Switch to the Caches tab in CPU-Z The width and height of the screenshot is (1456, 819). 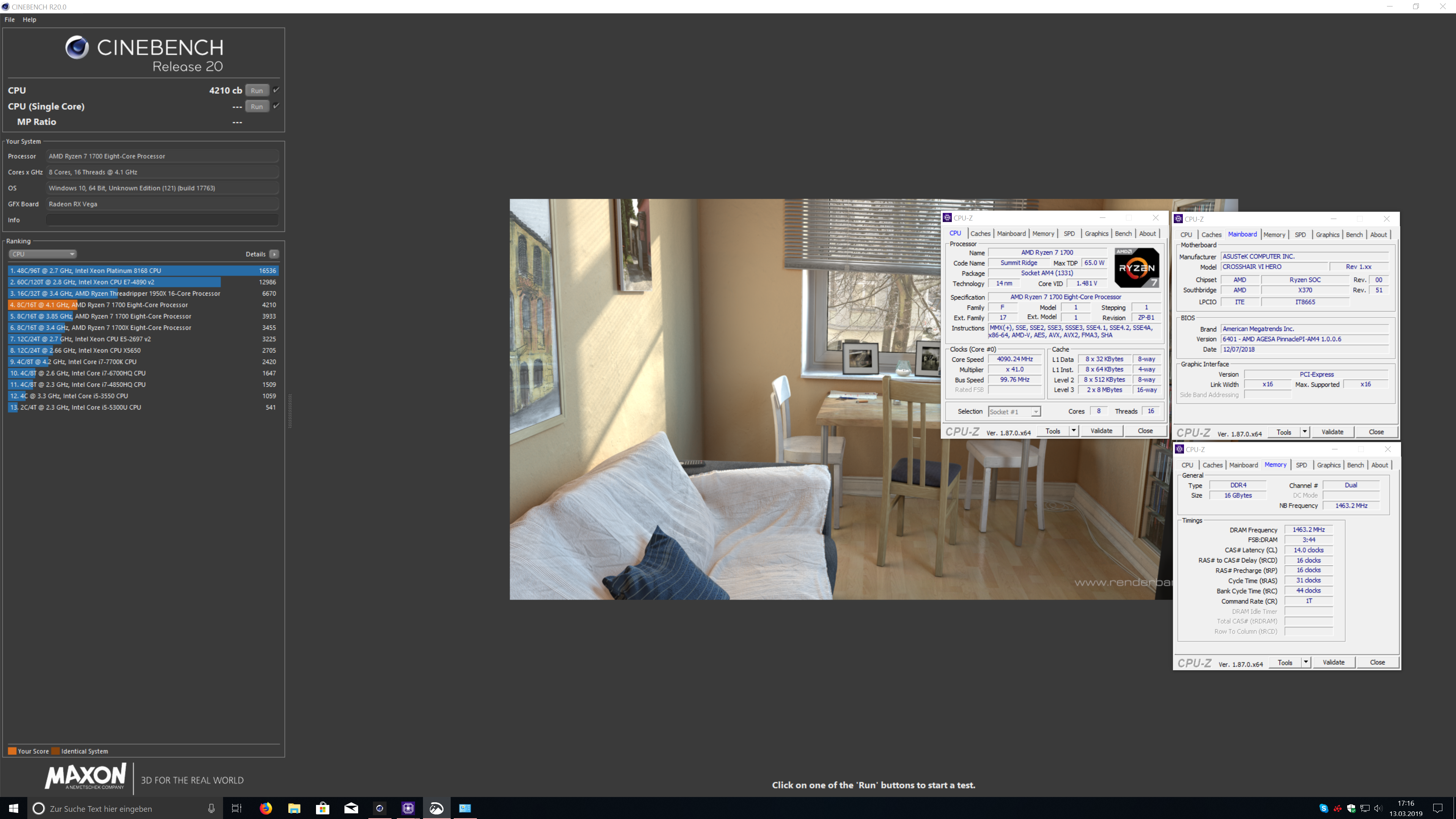(980, 234)
